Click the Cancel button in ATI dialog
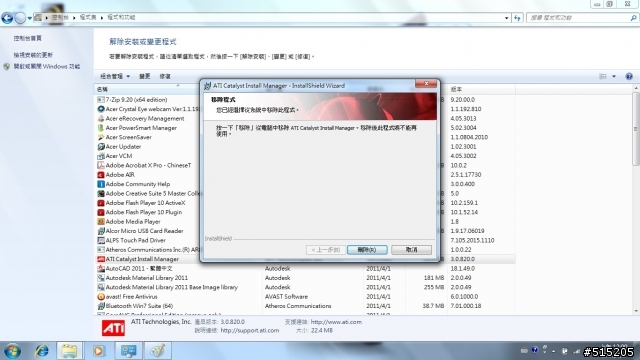The width and height of the screenshot is (640, 360). point(411,250)
